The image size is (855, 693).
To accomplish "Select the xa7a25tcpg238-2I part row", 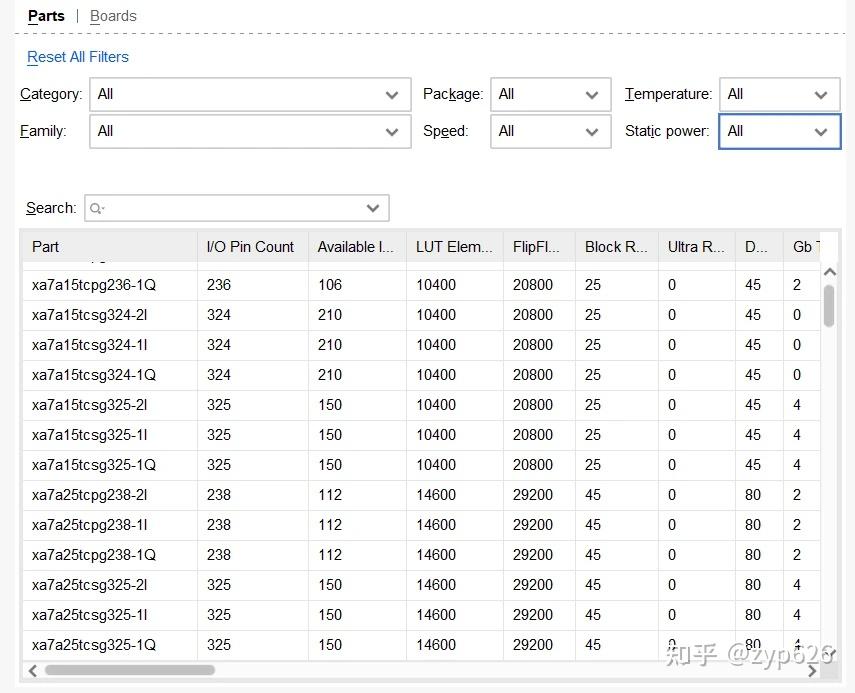I will point(421,495).
